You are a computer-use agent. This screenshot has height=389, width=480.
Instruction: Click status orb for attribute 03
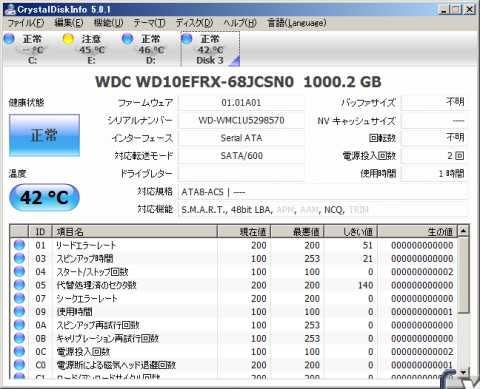(x=19, y=258)
